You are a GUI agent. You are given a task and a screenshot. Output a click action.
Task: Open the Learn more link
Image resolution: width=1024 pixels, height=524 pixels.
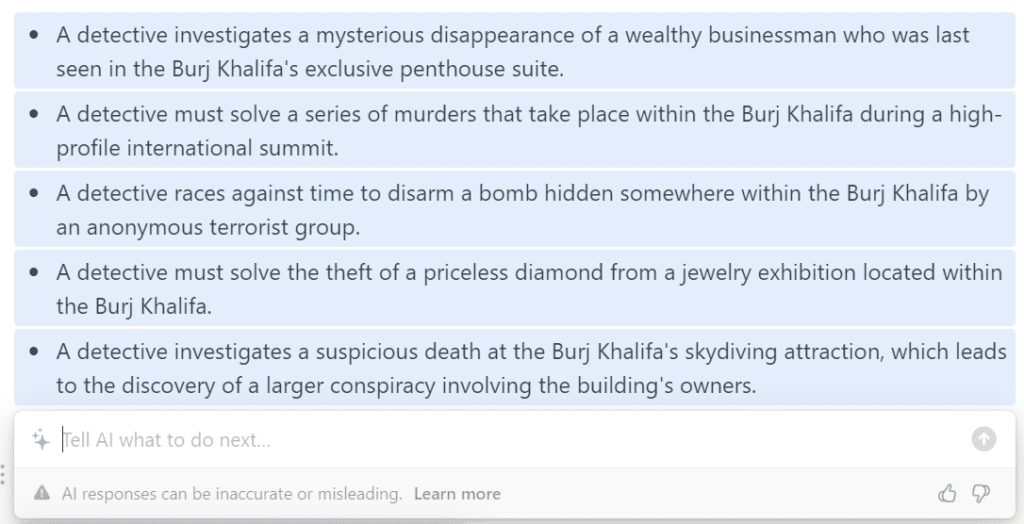pyautogui.click(x=457, y=493)
